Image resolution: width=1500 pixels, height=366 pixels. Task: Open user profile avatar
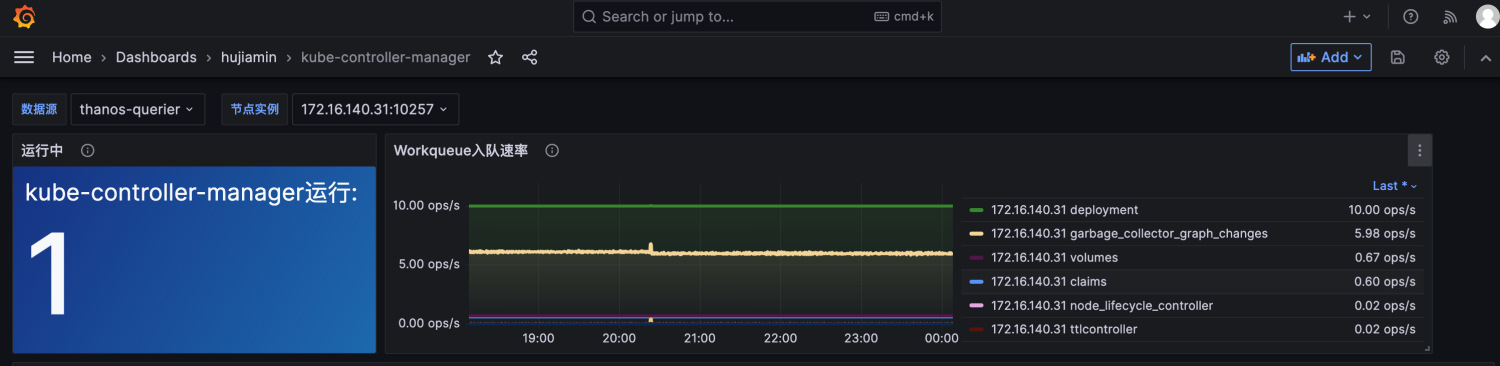tap(1488, 17)
